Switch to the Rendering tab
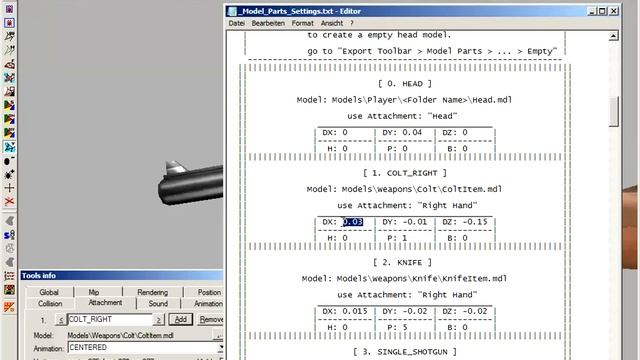 153,292
